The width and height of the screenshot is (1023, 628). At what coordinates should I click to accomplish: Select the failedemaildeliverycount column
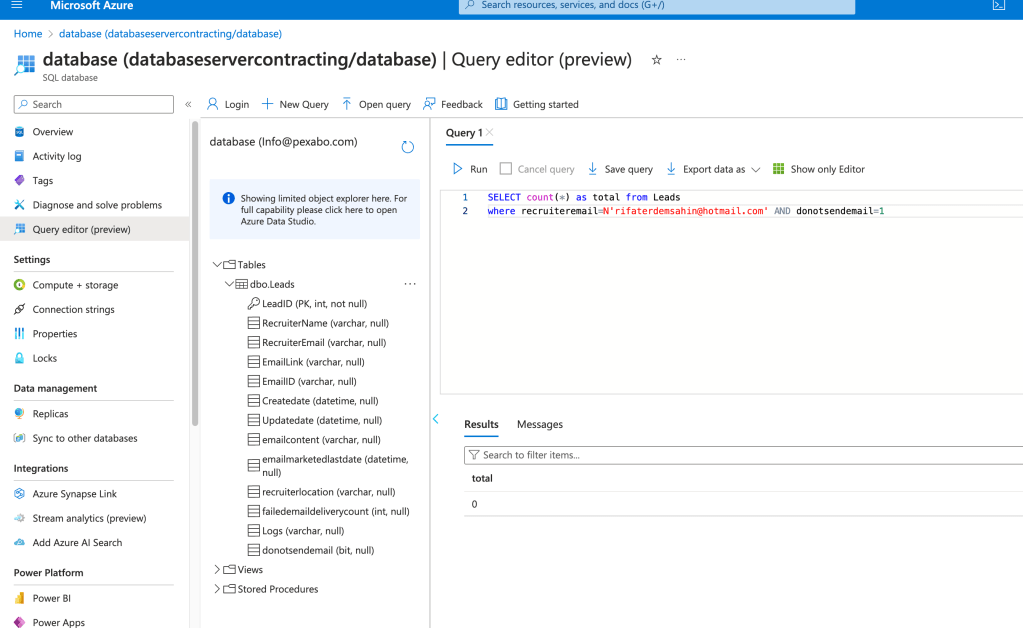pyautogui.click(x=329, y=511)
